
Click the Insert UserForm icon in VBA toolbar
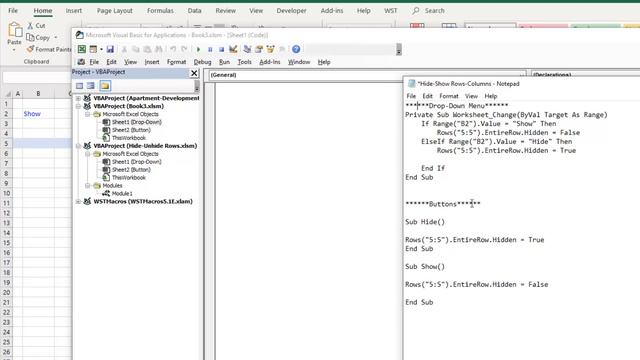tap(93, 49)
